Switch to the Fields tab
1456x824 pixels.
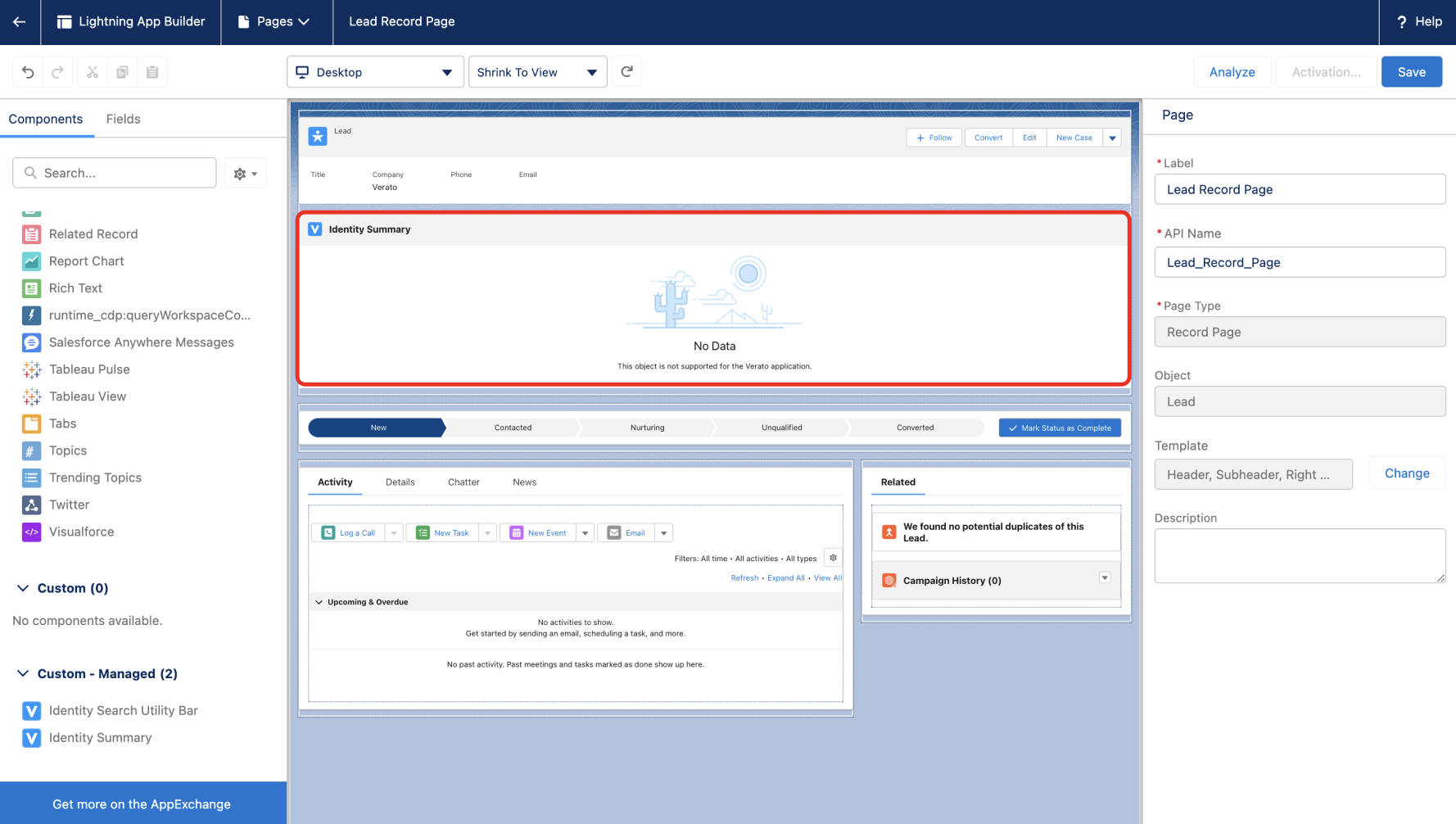coord(123,120)
